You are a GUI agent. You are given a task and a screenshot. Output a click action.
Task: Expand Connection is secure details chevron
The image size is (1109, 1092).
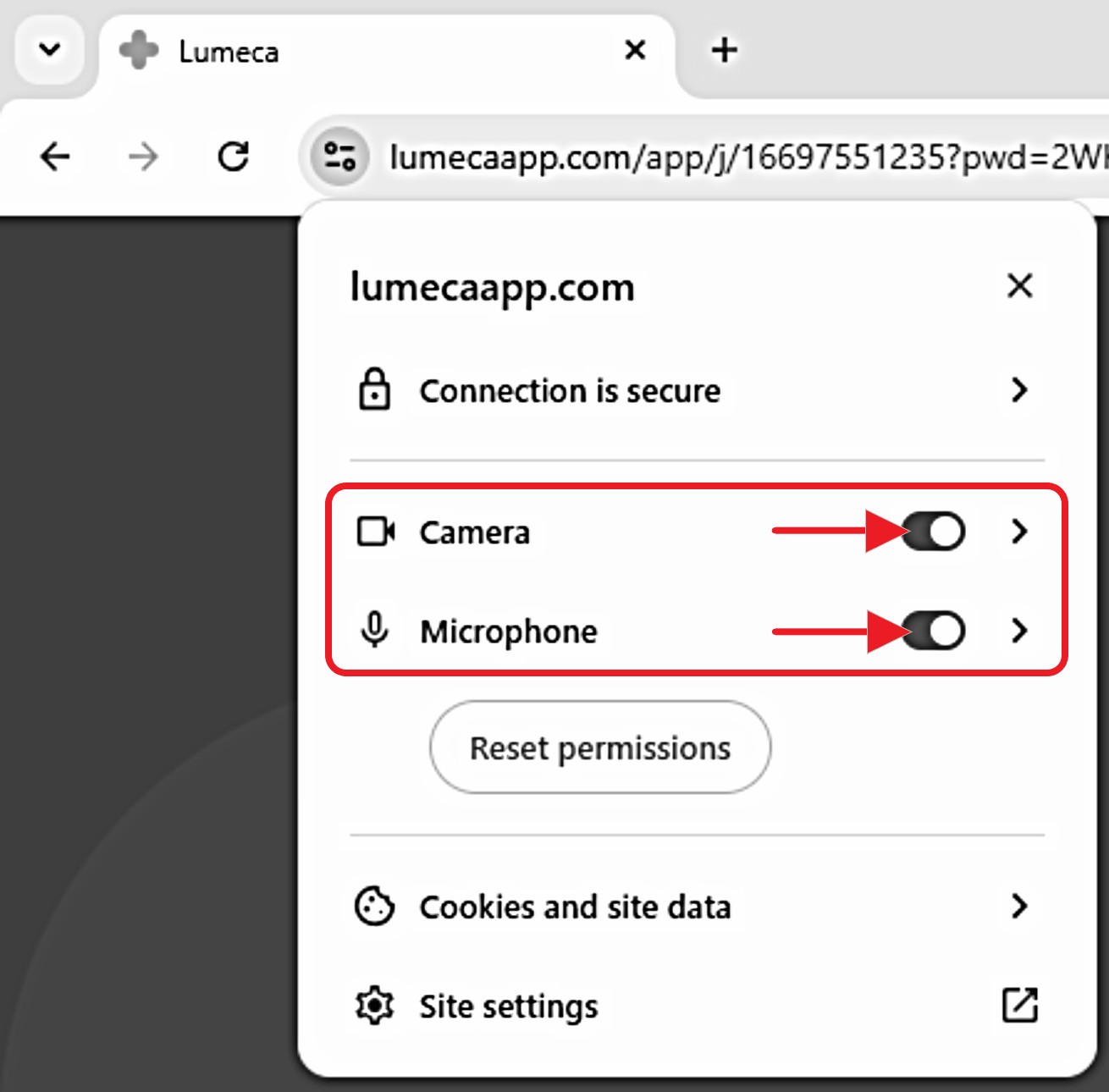pyautogui.click(x=1019, y=390)
